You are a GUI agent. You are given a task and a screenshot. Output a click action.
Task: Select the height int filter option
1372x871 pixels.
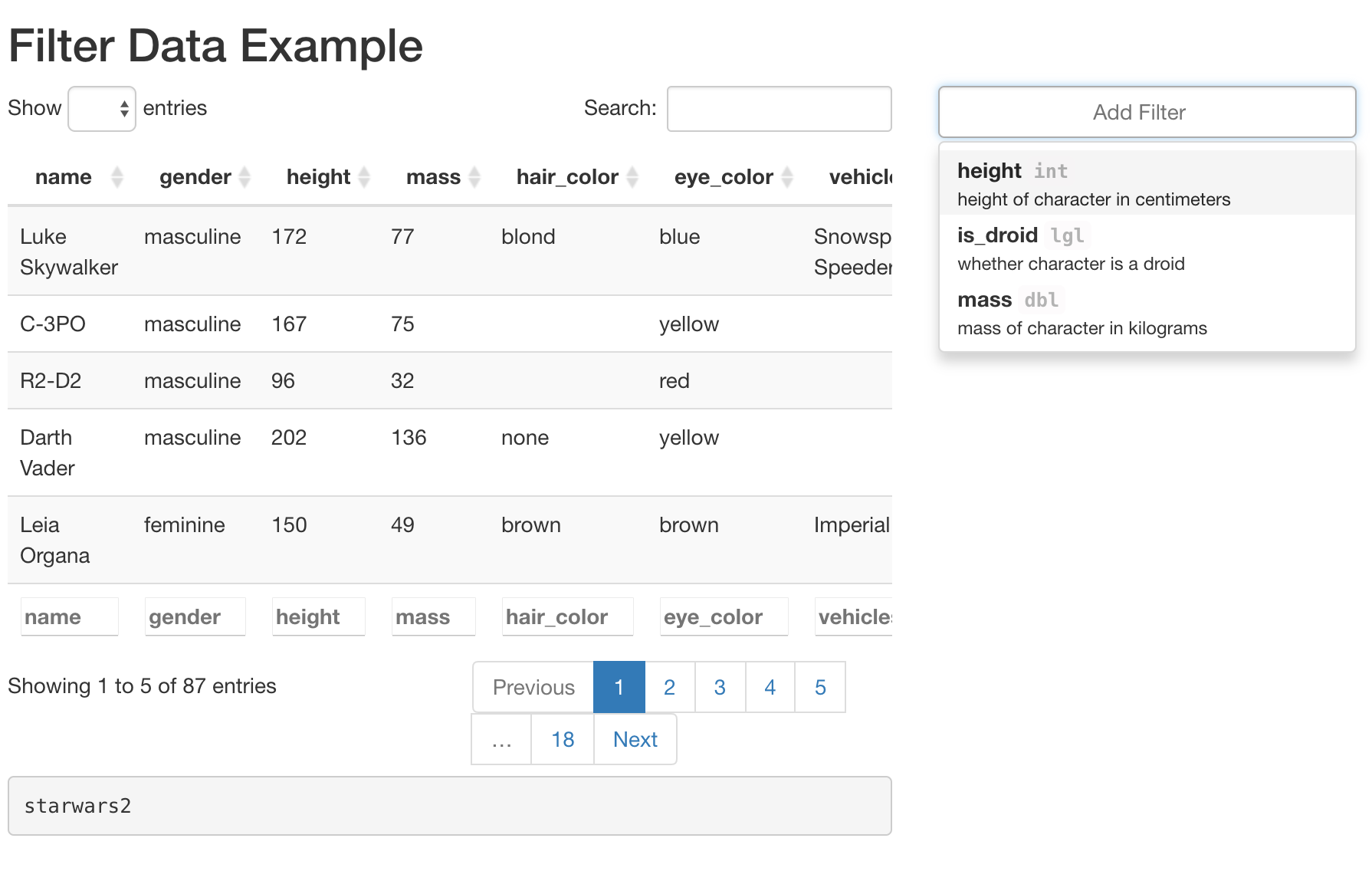[x=1147, y=183]
